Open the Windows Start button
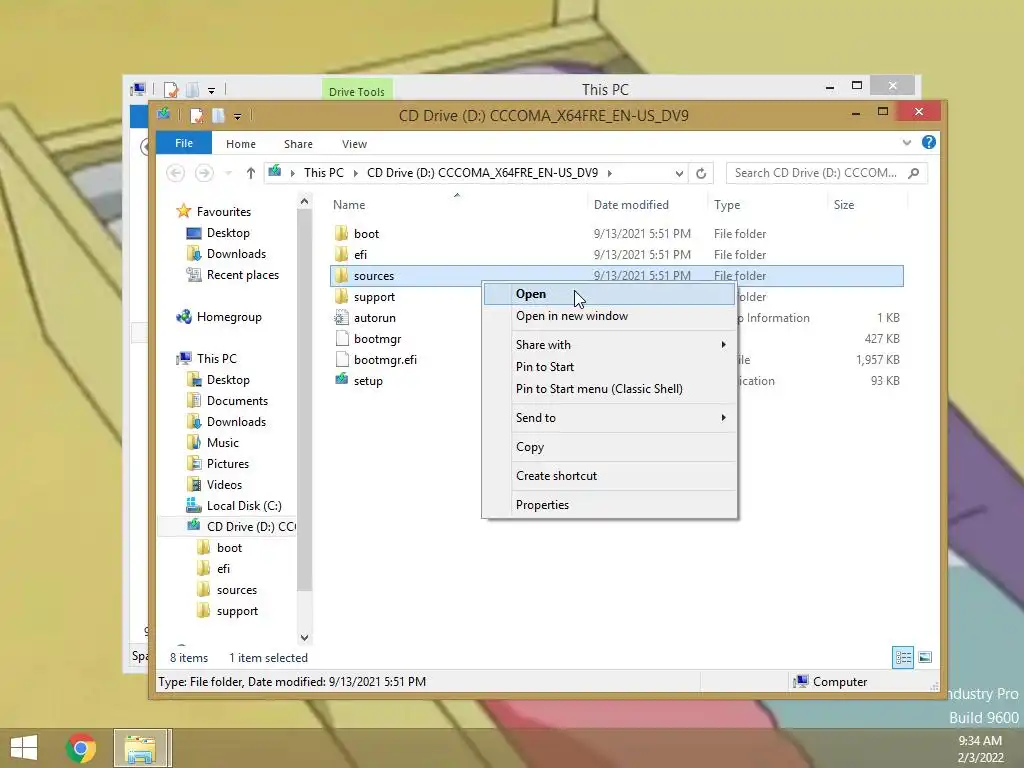 (24, 748)
